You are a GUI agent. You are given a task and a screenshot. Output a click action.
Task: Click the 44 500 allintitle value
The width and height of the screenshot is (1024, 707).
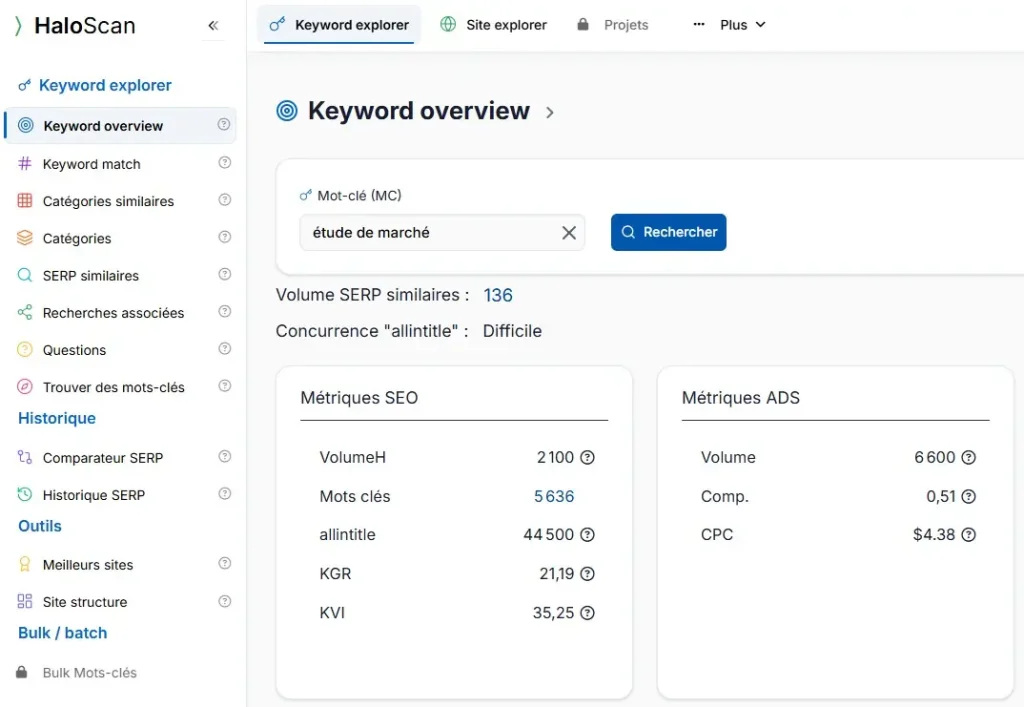pyautogui.click(x=548, y=535)
